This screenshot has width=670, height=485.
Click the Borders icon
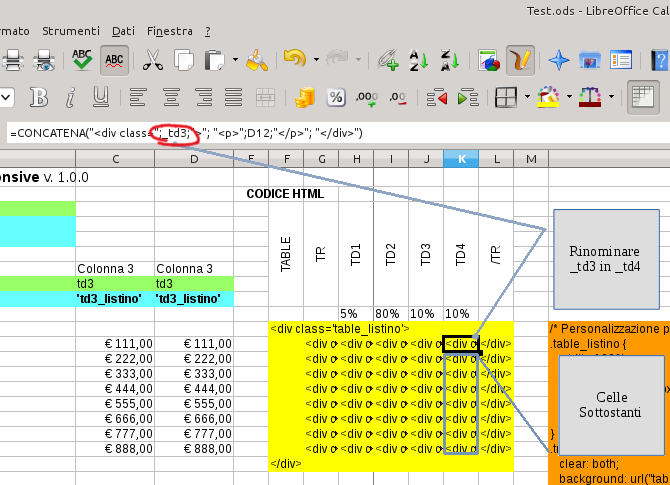point(506,97)
